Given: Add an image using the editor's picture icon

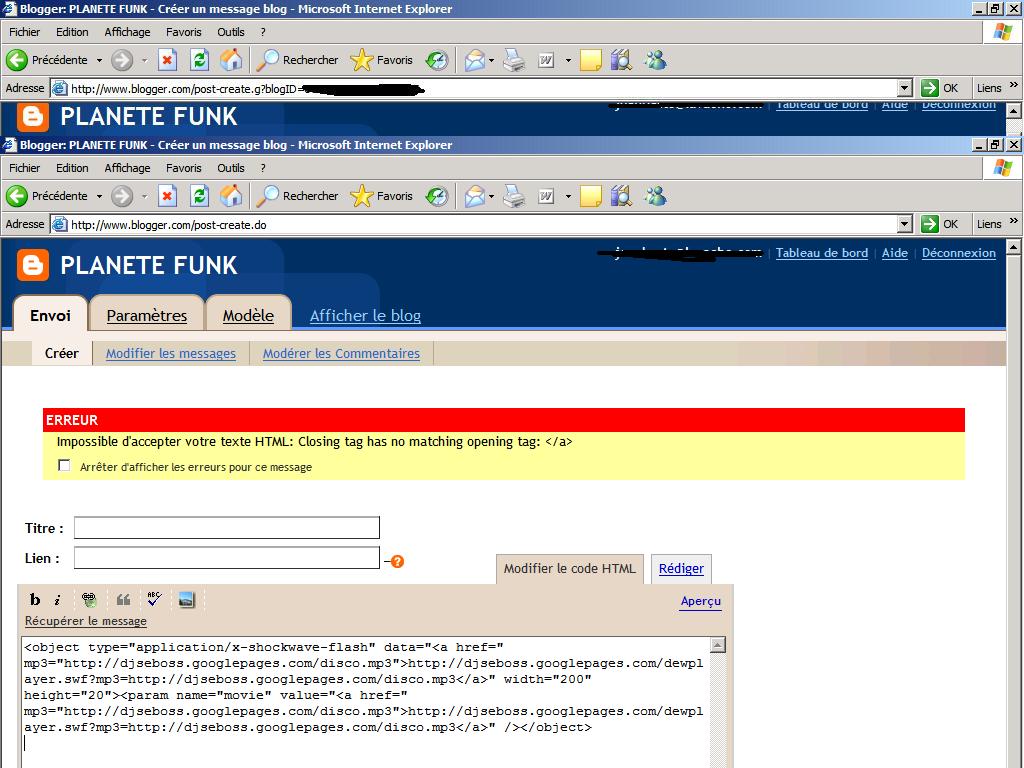Looking at the screenshot, I should (186, 600).
